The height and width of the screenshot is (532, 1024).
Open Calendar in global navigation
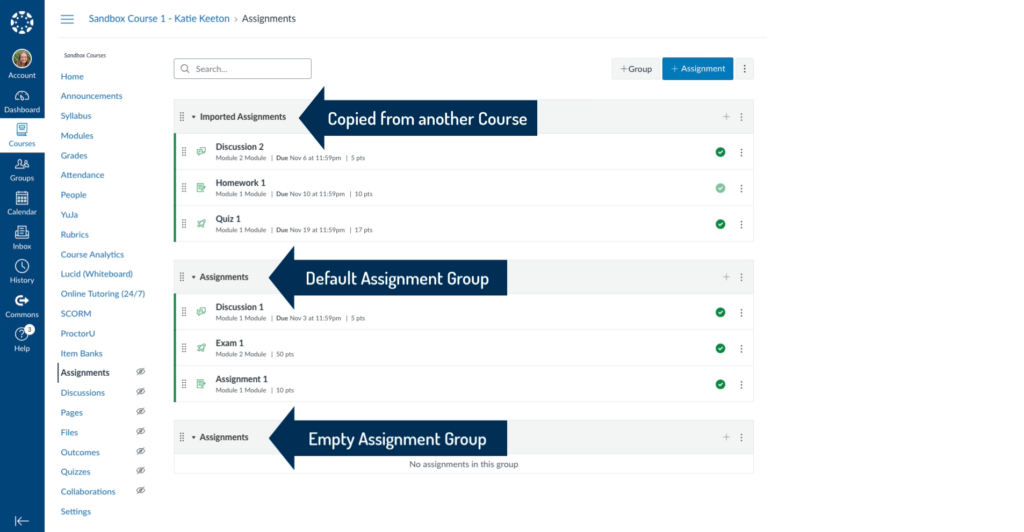click(x=22, y=204)
